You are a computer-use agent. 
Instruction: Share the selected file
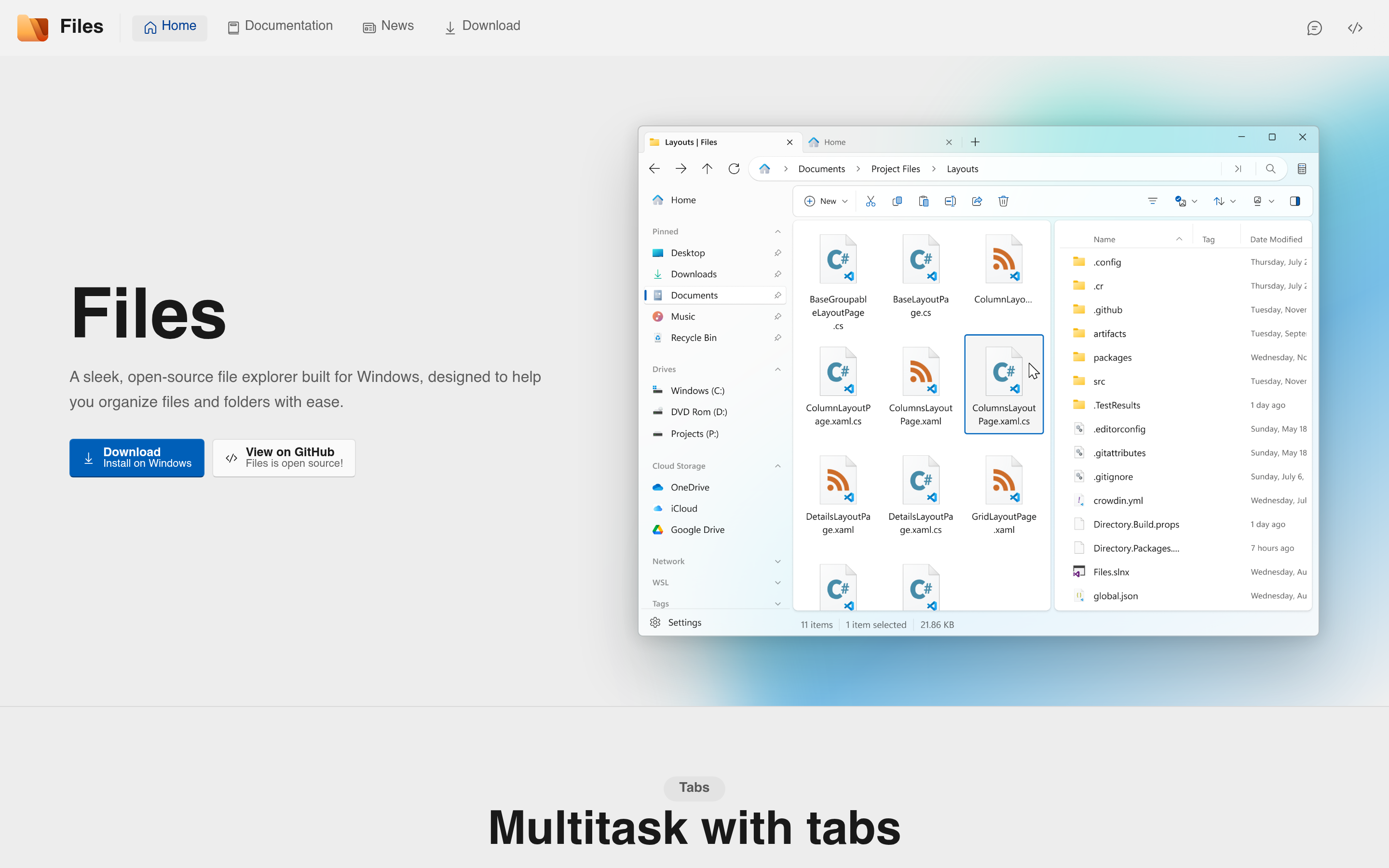[977, 201]
